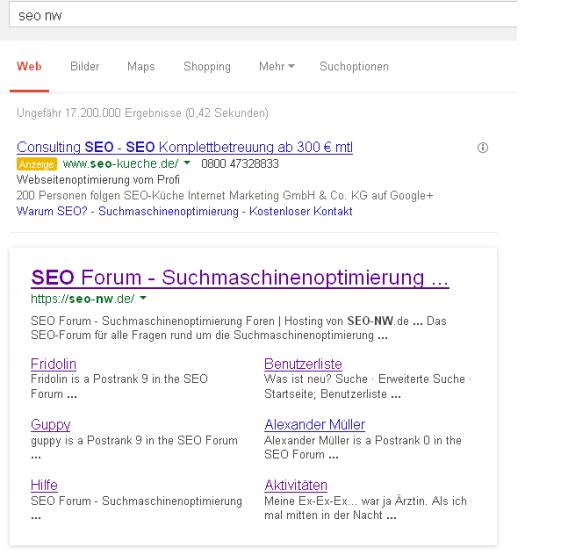
Task: Switch to the Bilder tab
Action: tap(85, 67)
